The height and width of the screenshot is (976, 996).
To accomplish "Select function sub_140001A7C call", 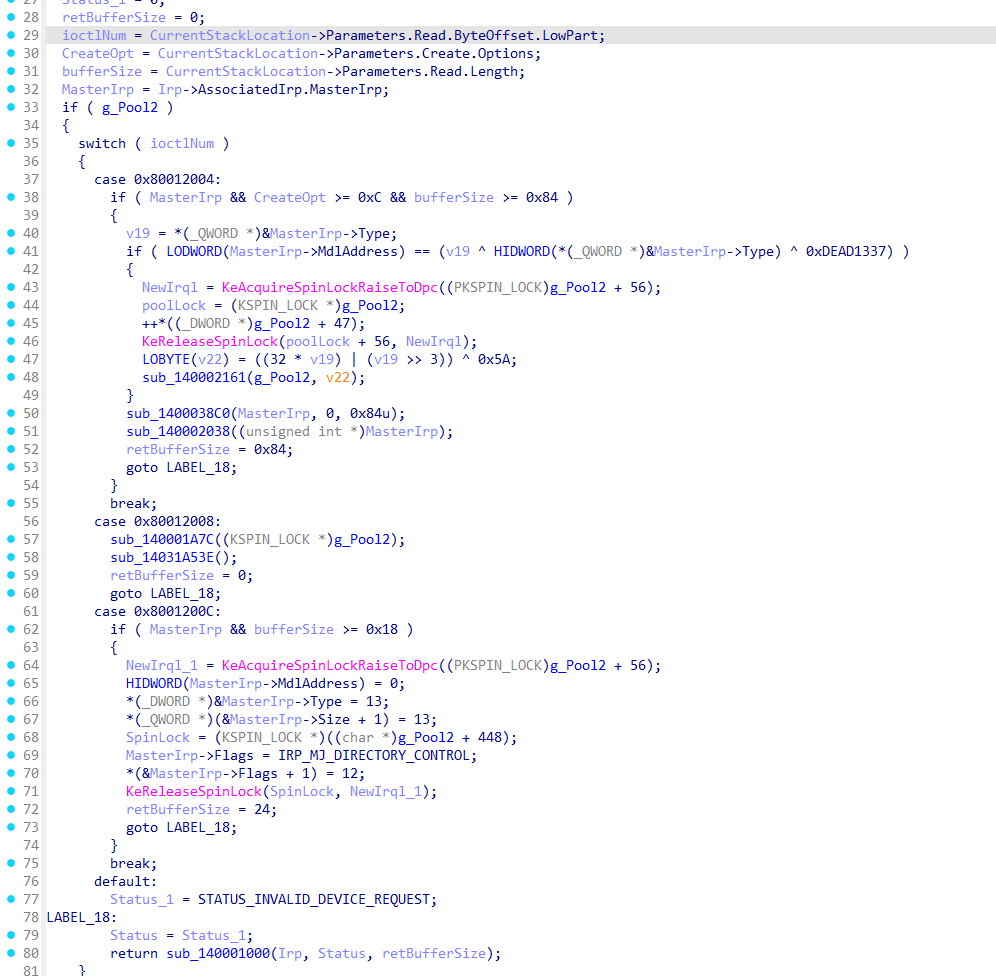I will (162, 540).
